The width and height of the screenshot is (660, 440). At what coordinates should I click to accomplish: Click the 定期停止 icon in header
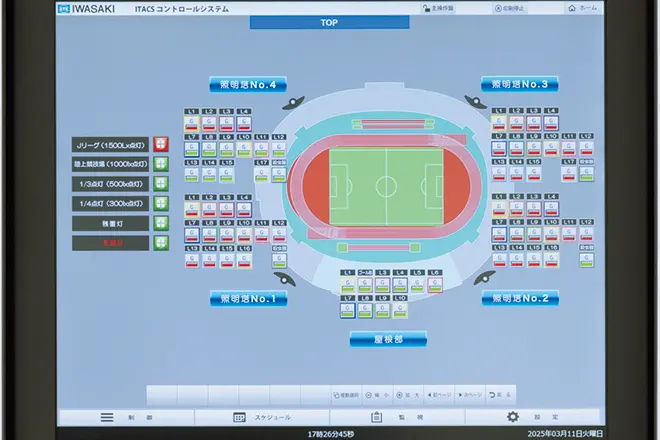(x=497, y=8)
